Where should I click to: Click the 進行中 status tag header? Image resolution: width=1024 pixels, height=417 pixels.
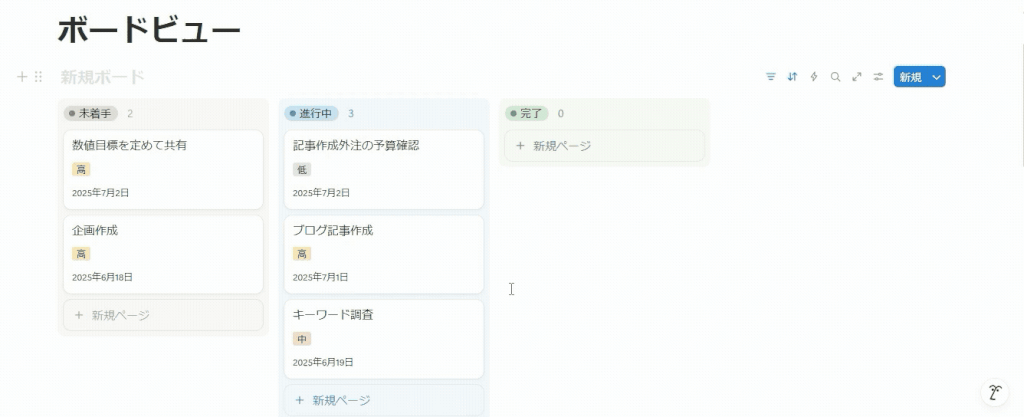[312, 114]
